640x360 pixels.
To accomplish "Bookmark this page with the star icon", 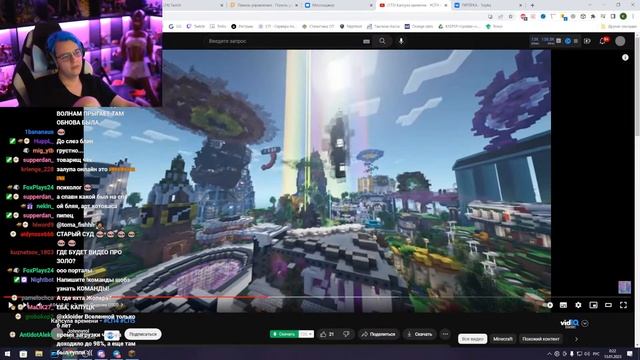I will click(x=511, y=16).
